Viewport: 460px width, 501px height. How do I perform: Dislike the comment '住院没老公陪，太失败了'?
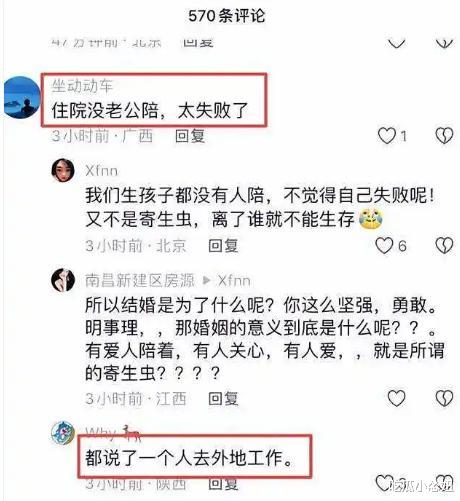pyautogui.click(x=444, y=136)
